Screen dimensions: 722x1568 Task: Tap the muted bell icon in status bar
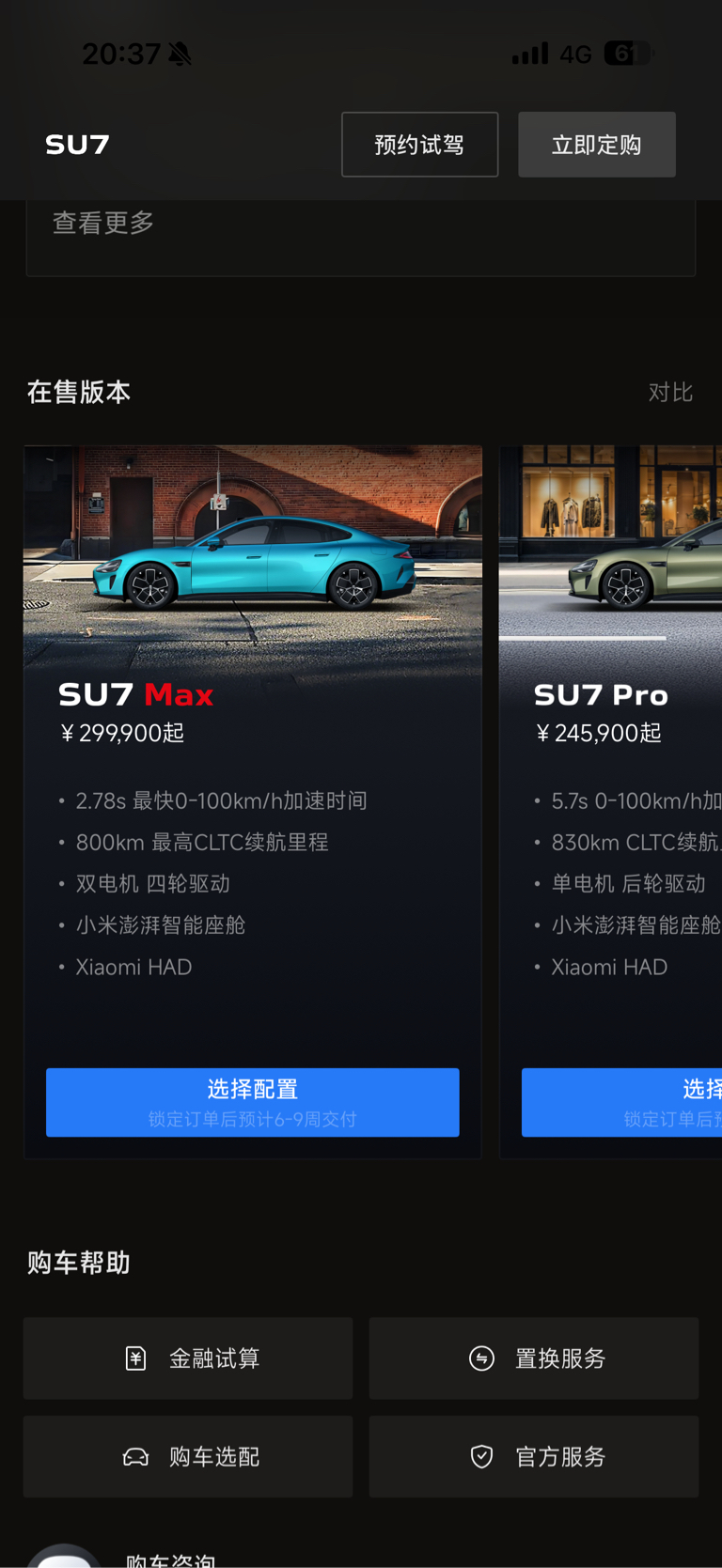pyautogui.click(x=180, y=54)
